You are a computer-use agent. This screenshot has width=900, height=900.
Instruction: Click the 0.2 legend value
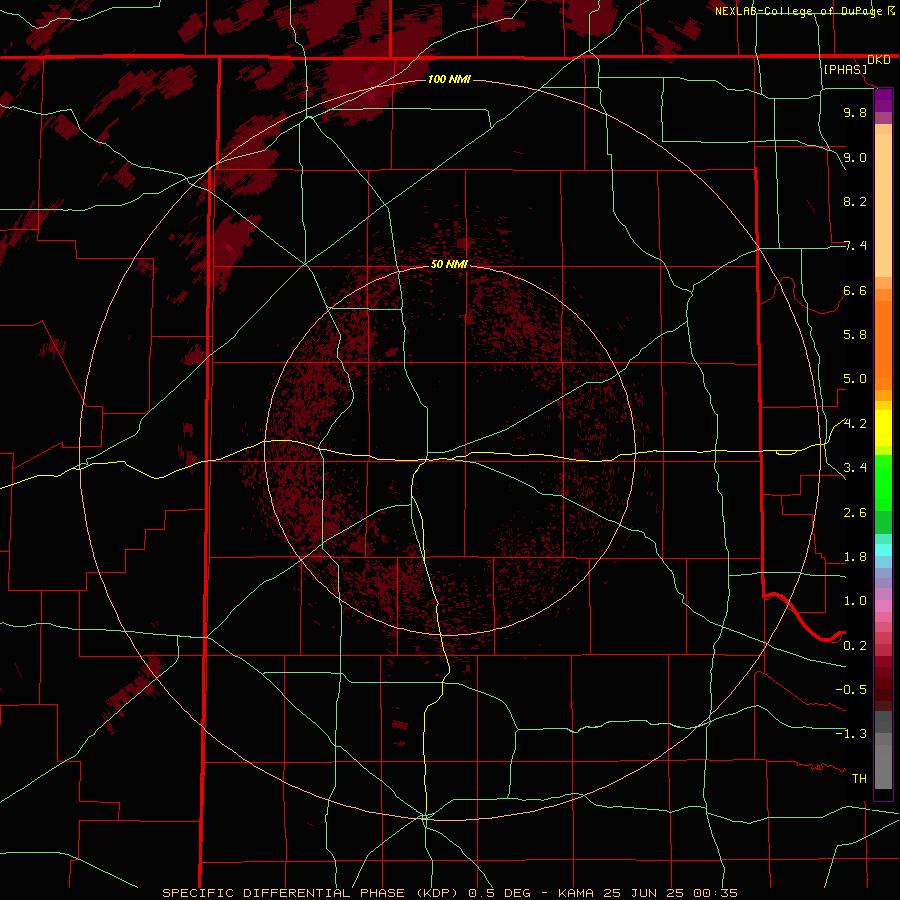click(x=855, y=646)
